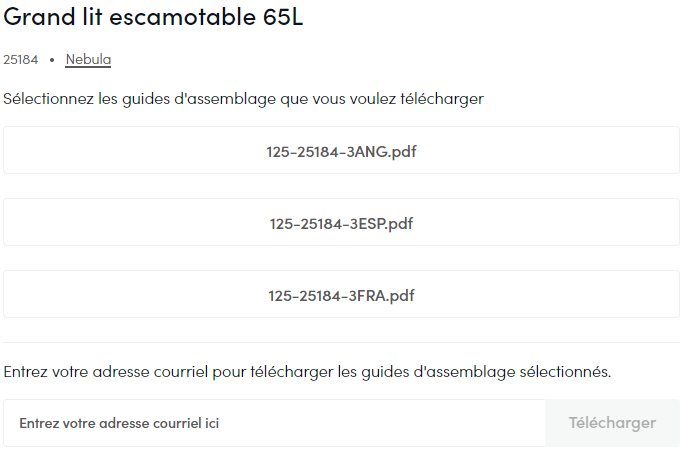Viewport: 694px width, 462px height.
Task: Open the Nebula collection link
Action: point(88,60)
